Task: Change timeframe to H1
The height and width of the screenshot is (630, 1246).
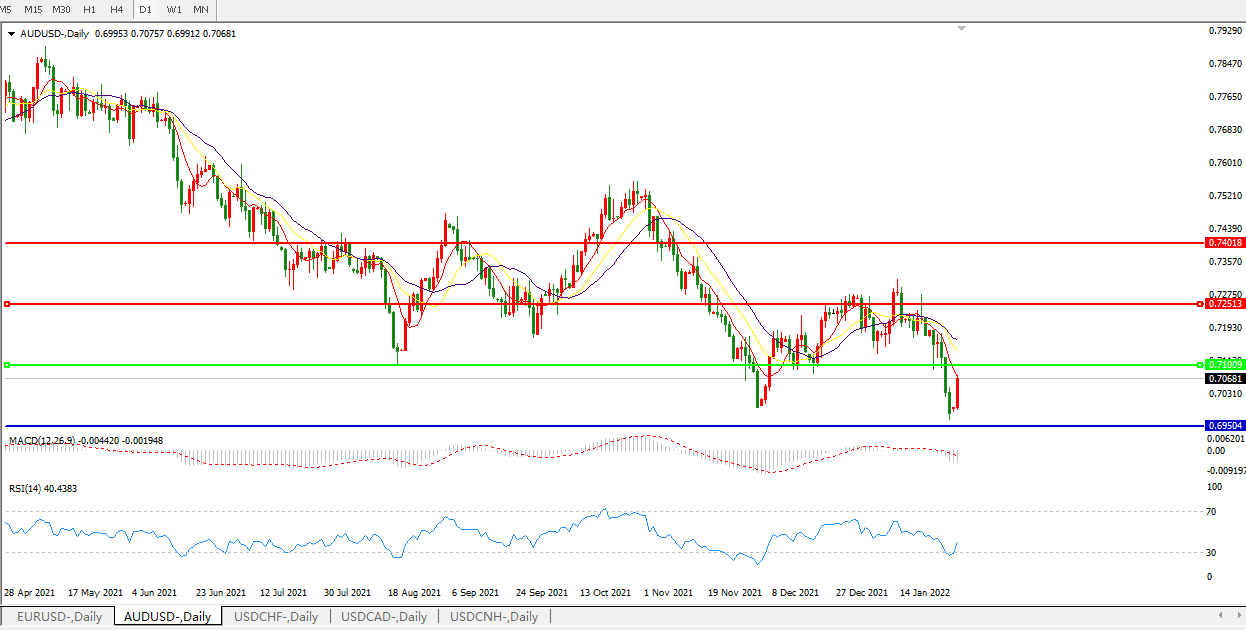Action: 90,9
